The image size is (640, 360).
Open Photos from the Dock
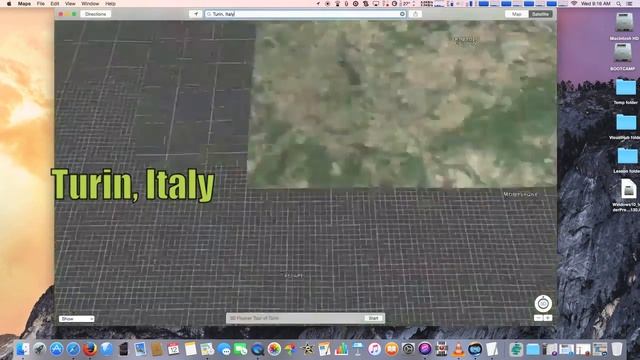274,349
